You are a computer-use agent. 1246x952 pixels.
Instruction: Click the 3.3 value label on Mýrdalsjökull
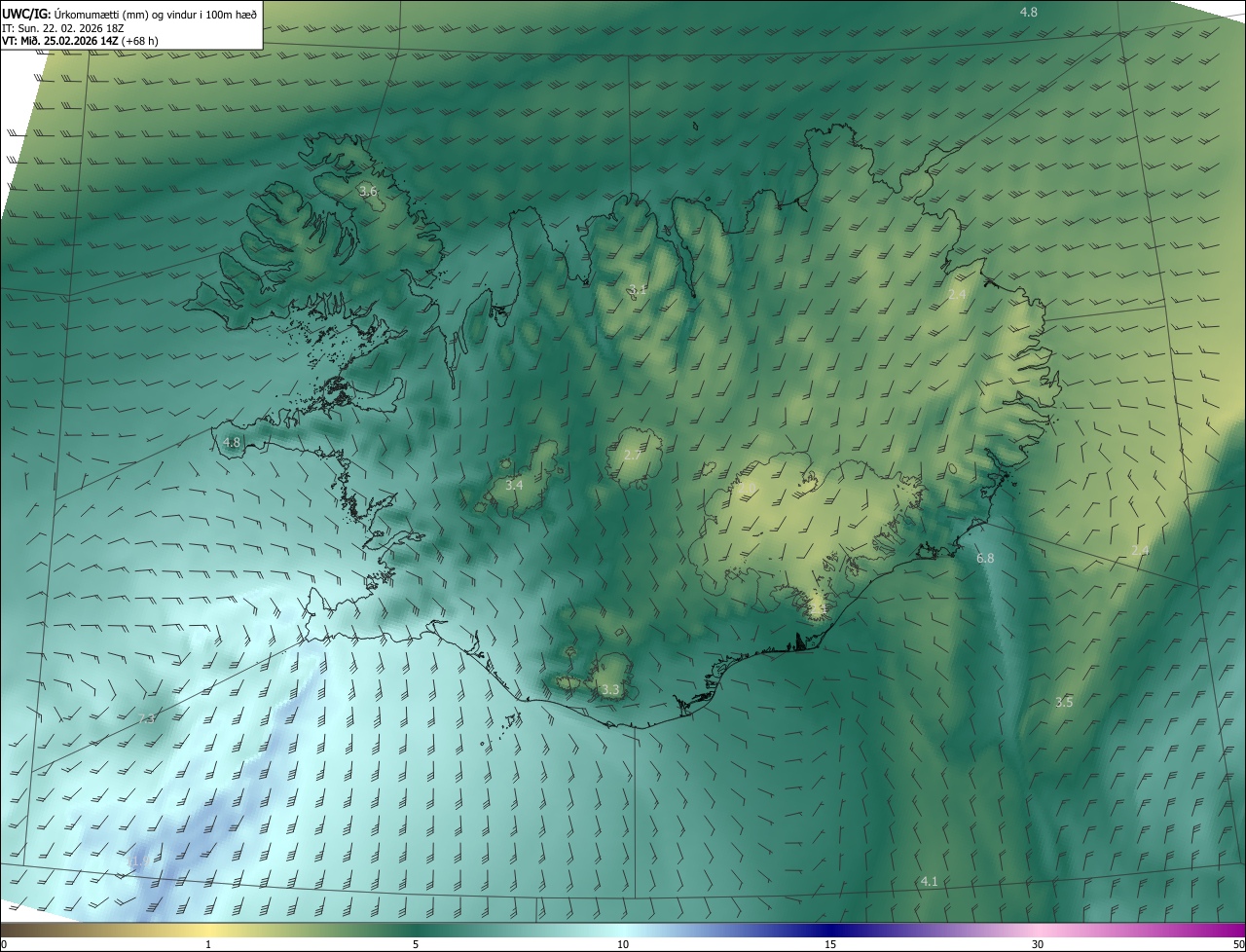610,690
